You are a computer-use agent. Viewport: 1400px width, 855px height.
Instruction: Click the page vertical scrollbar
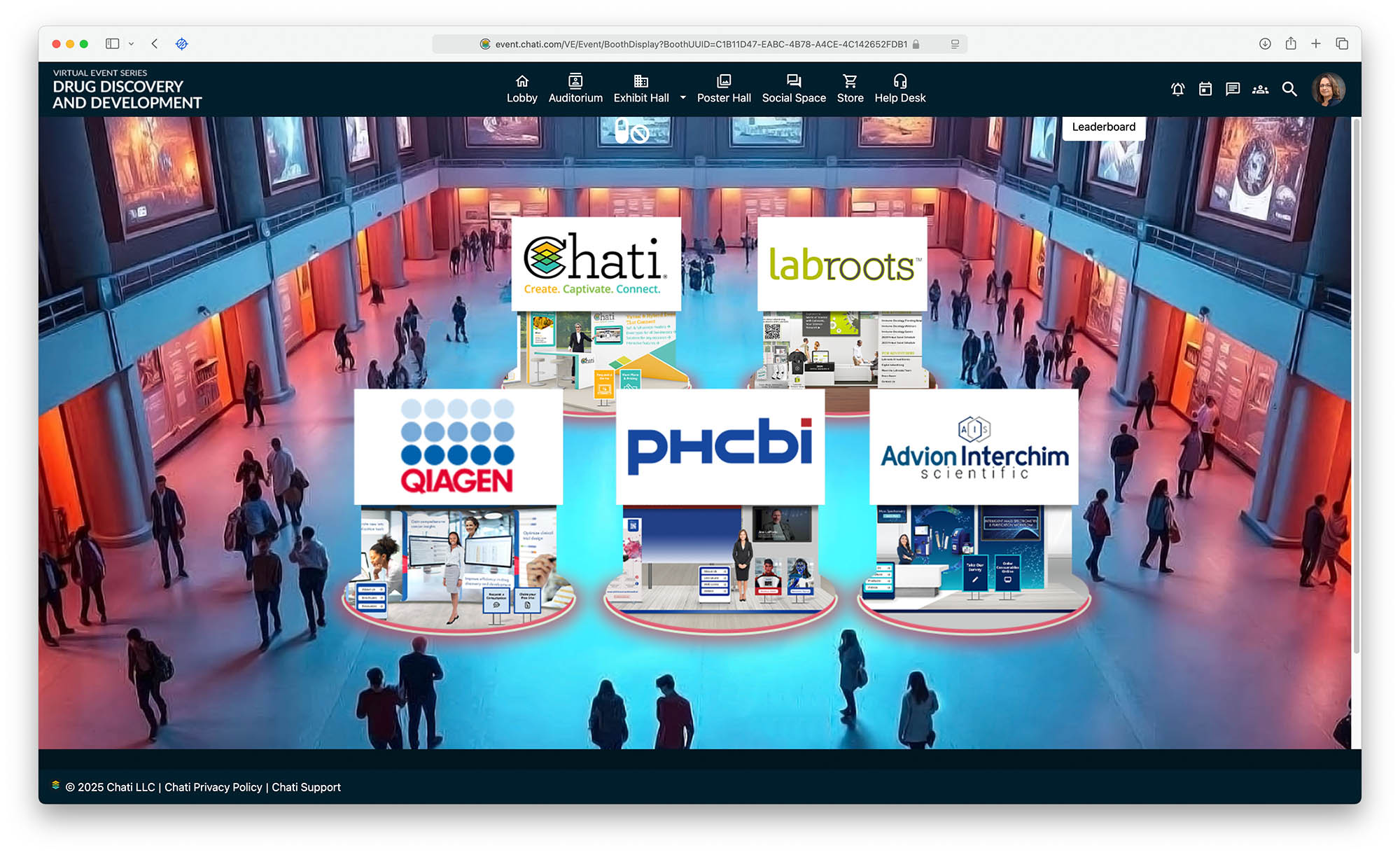1356,385
